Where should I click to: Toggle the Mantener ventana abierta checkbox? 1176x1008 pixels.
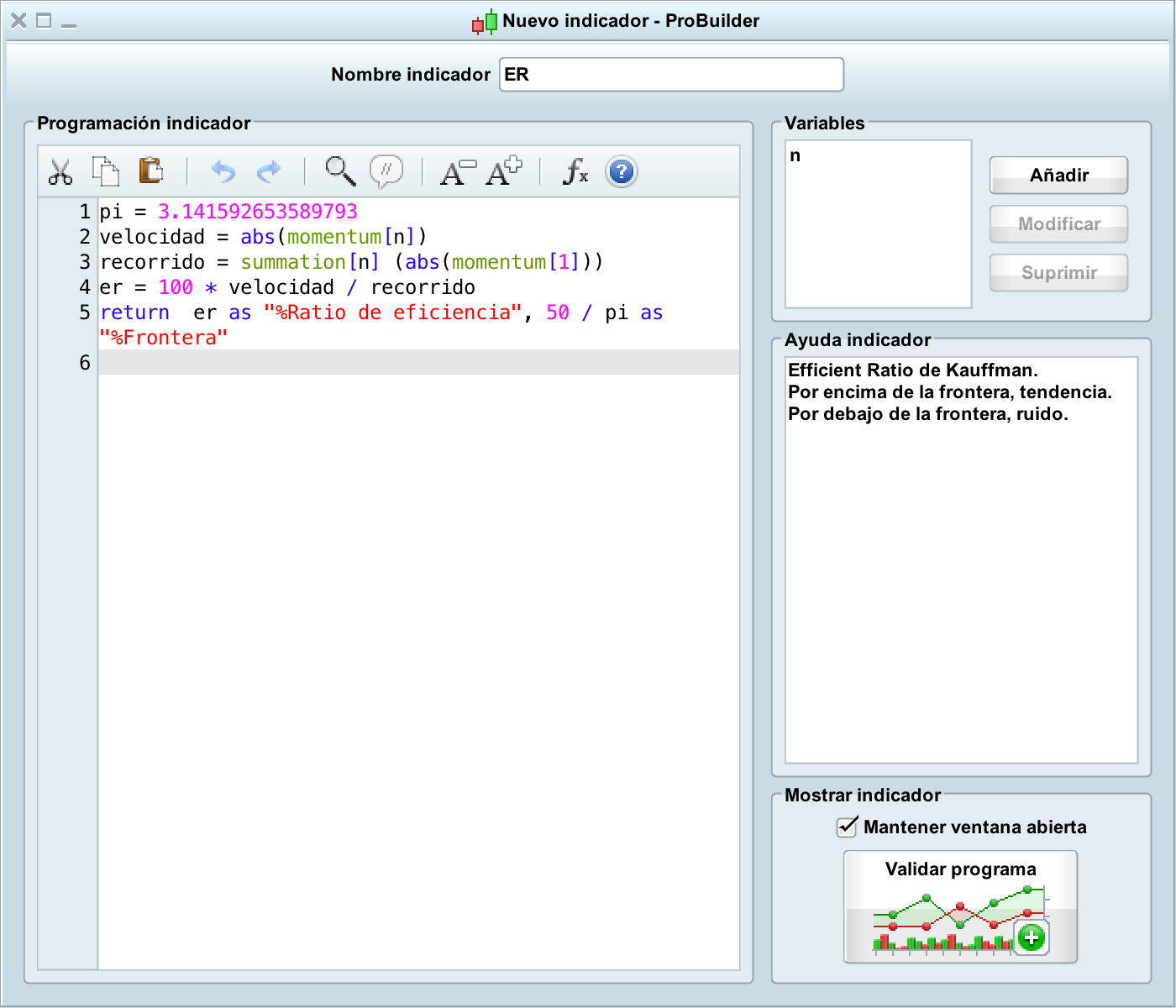pyautogui.click(x=848, y=827)
